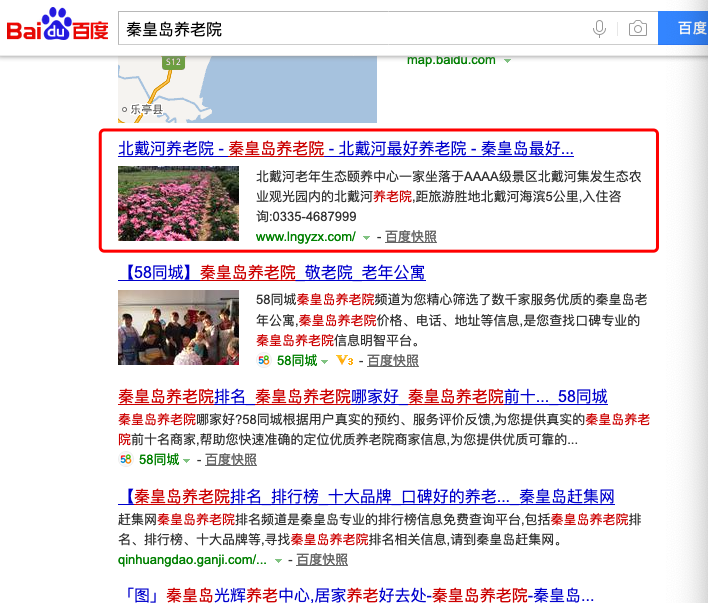708x603 pixels.
Task: Open the 秦皇岛光辉养老中心 result title
Action: (x=358, y=595)
